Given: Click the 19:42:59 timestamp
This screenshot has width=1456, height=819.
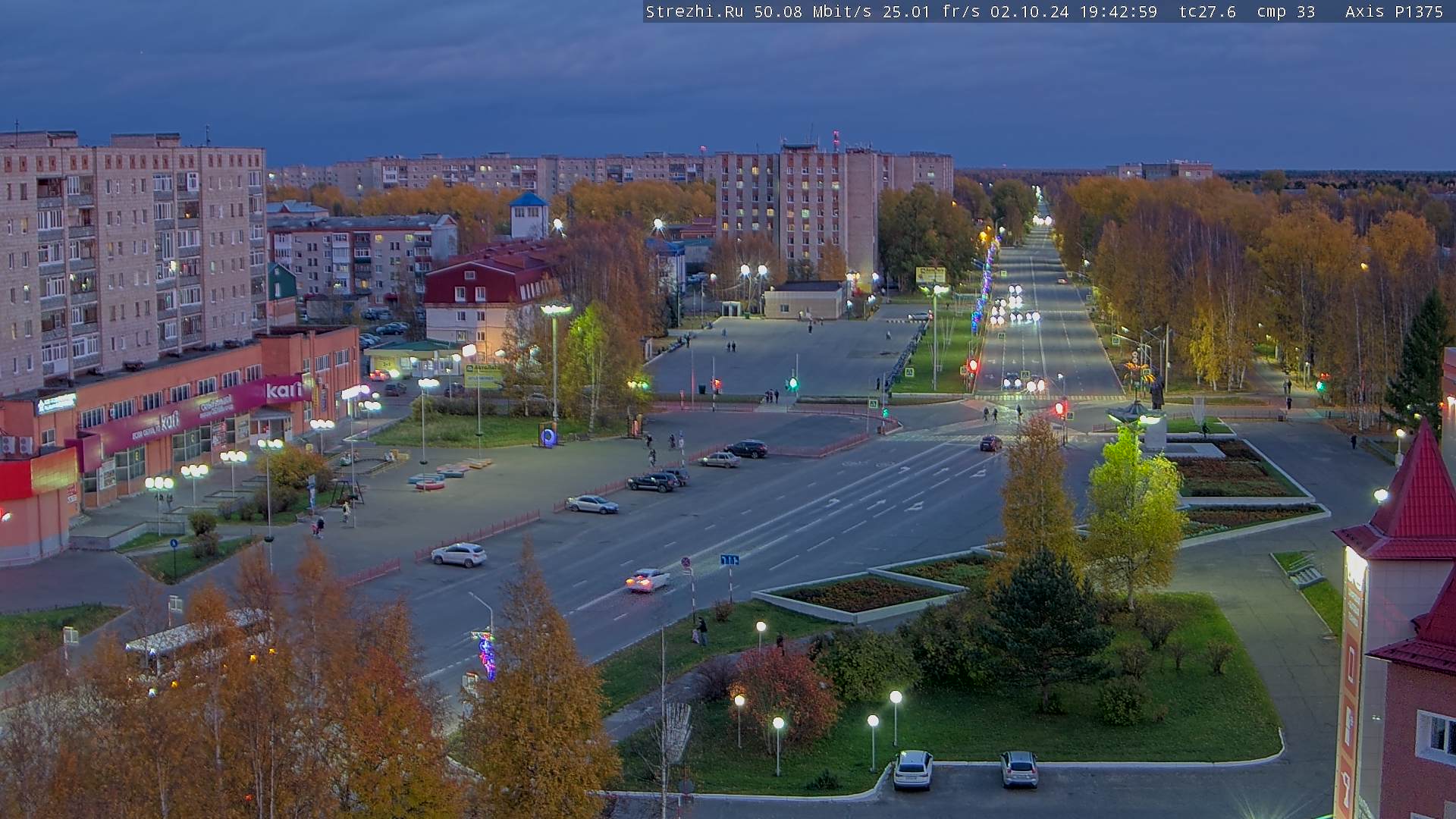Looking at the screenshot, I should pyautogui.click(x=1118, y=11).
